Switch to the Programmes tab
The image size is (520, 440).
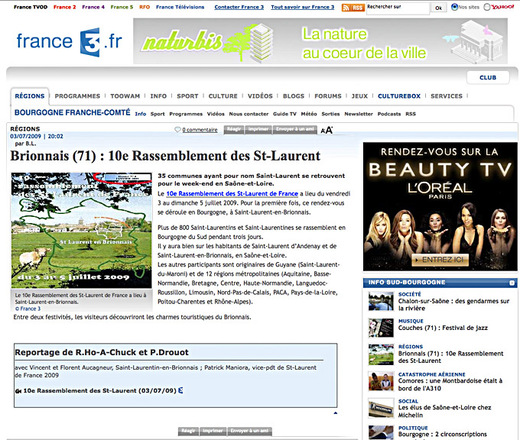pyautogui.click(x=77, y=96)
